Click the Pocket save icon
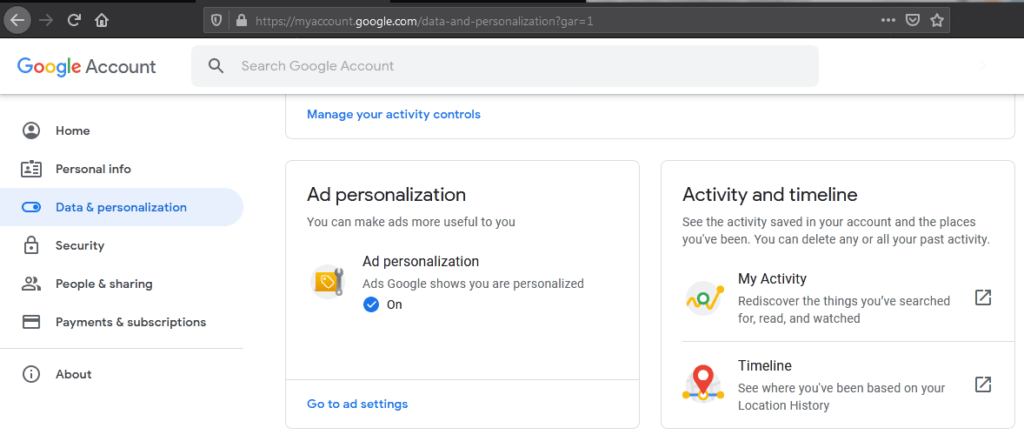This screenshot has height=448, width=1024. (x=913, y=20)
